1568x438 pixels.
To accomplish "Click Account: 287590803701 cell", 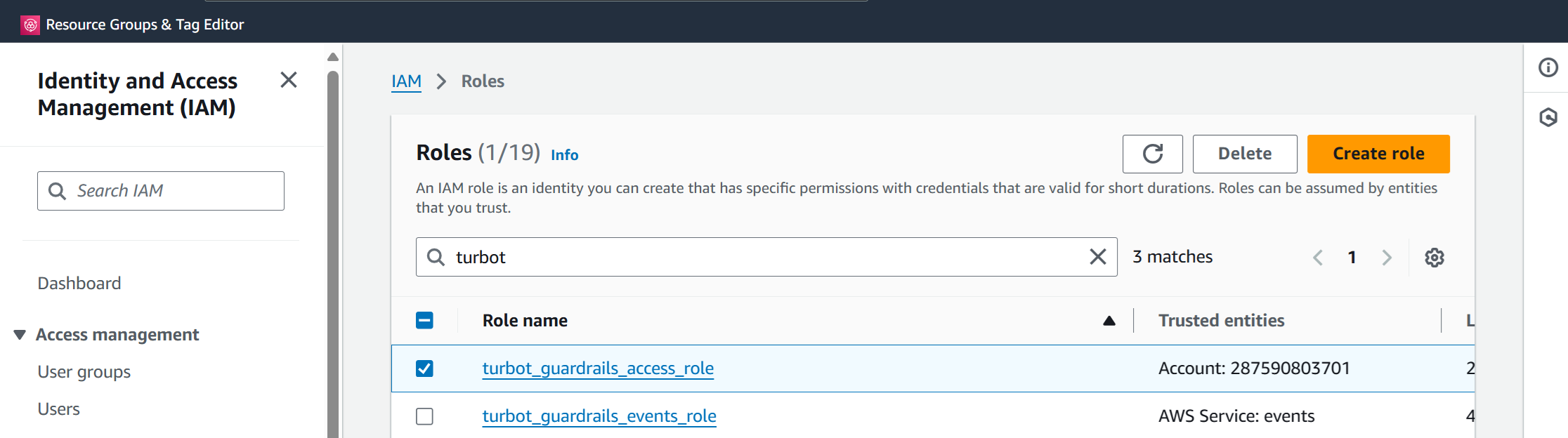I will [1254, 369].
